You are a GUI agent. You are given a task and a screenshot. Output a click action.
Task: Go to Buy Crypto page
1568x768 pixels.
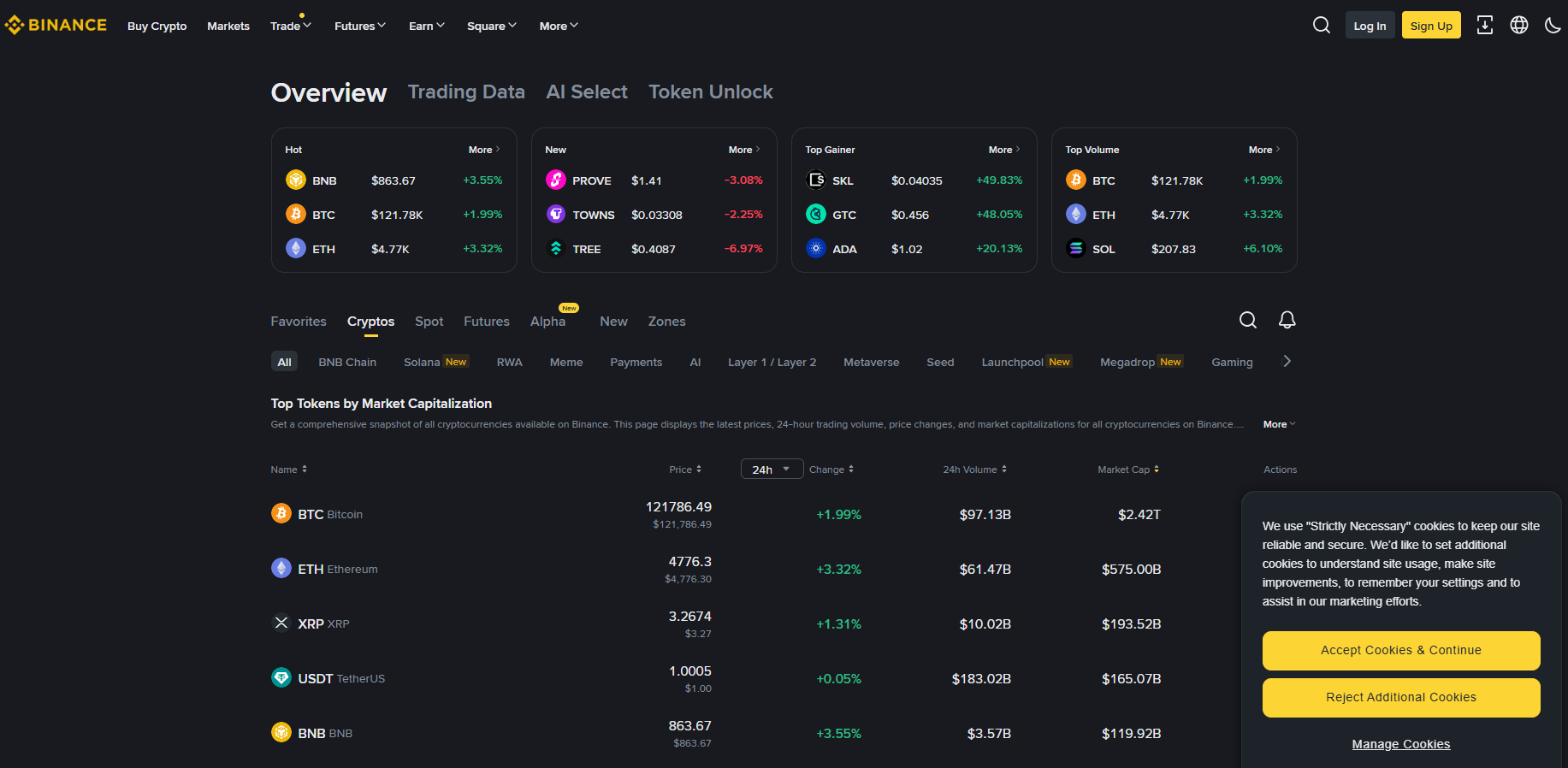[x=157, y=26]
